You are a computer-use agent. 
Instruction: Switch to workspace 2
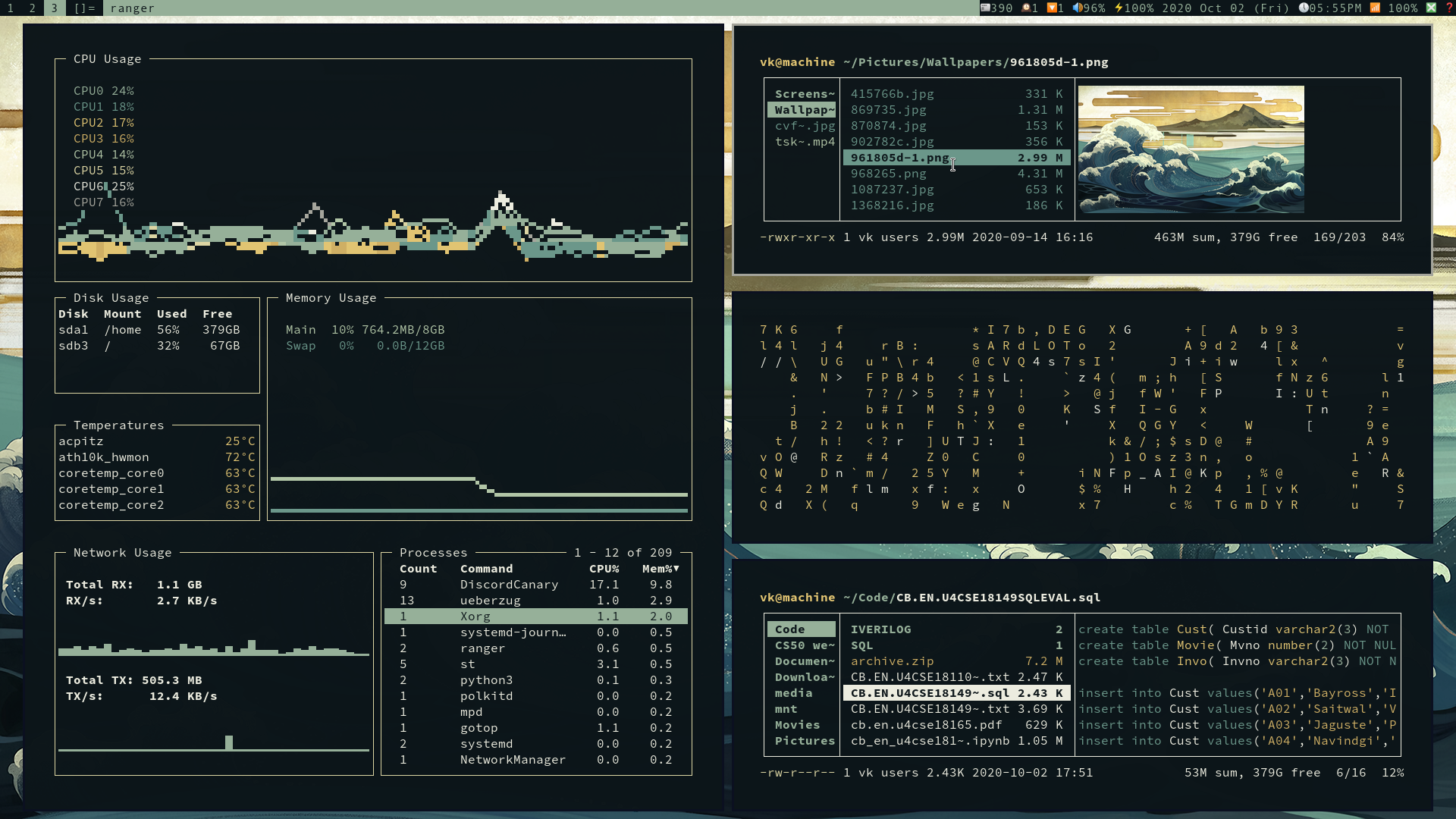click(x=31, y=8)
